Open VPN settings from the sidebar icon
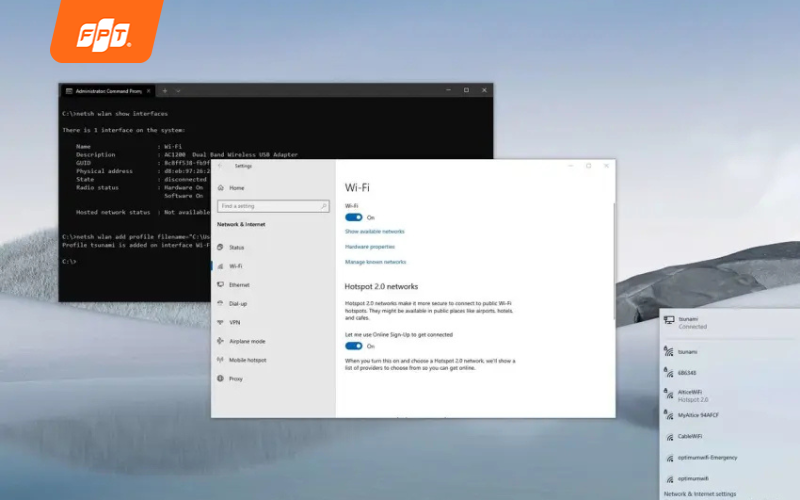 [x=220, y=322]
